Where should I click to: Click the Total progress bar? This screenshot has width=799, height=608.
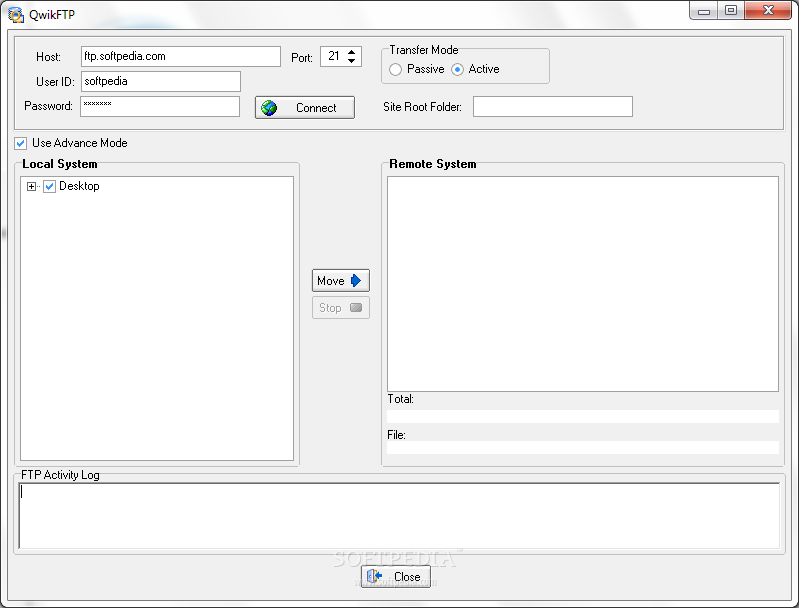[583, 416]
